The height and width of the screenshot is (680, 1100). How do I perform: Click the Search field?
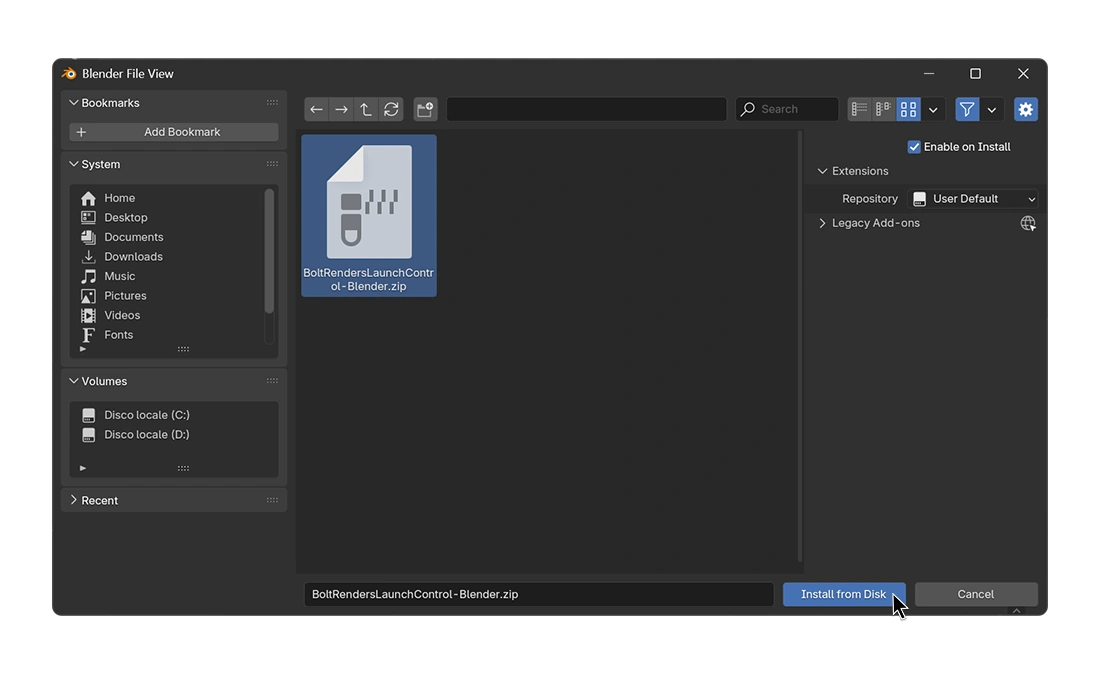tap(787, 109)
